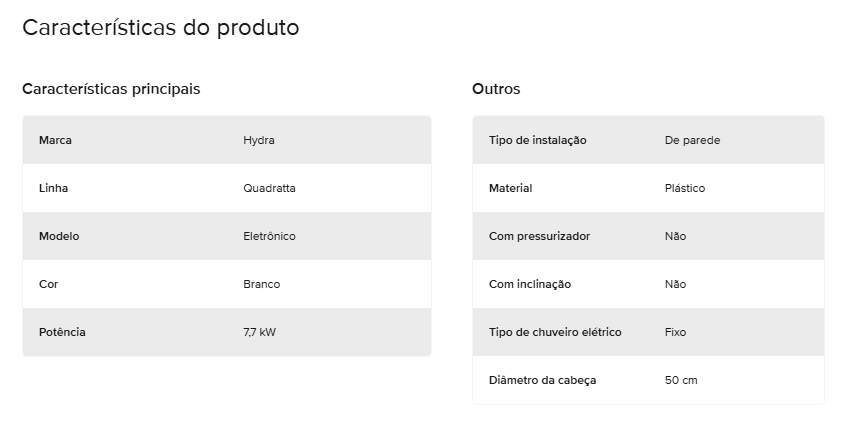Image resolution: width=845 pixels, height=427 pixels.
Task: Select the Eletrônico model value
Action: click(x=269, y=236)
